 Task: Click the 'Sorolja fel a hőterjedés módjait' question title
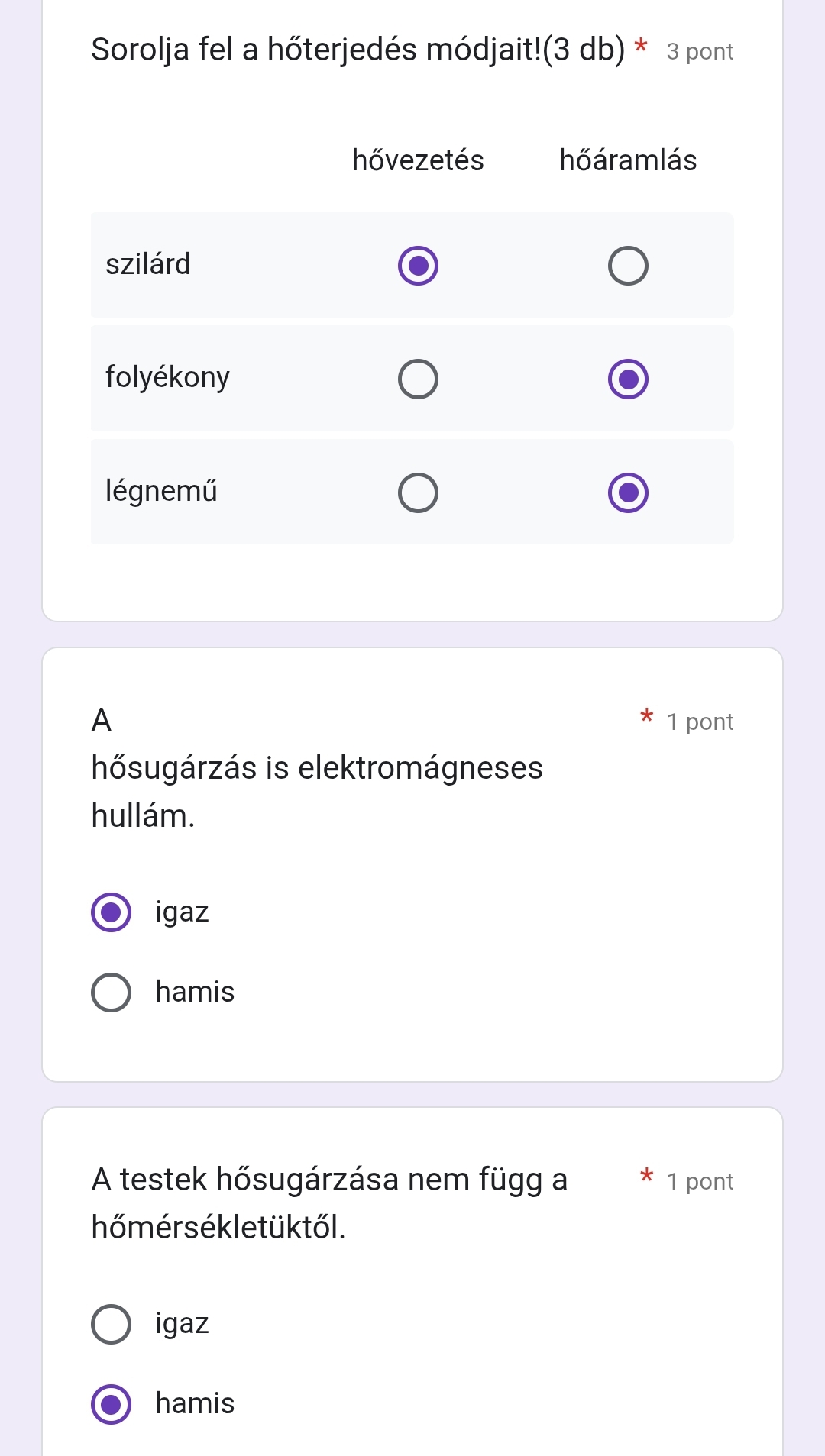pyautogui.click(x=357, y=50)
